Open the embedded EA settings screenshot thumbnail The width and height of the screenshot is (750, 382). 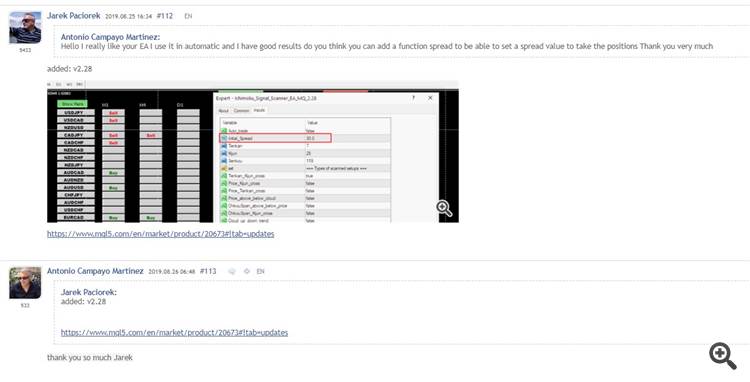[253, 152]
